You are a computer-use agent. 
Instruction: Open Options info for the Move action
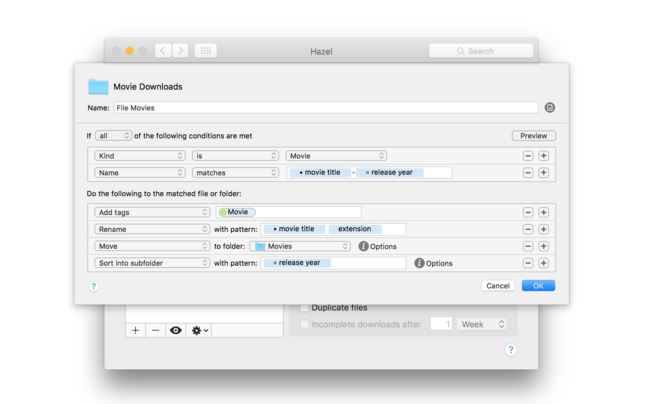[x=363, y=246]
